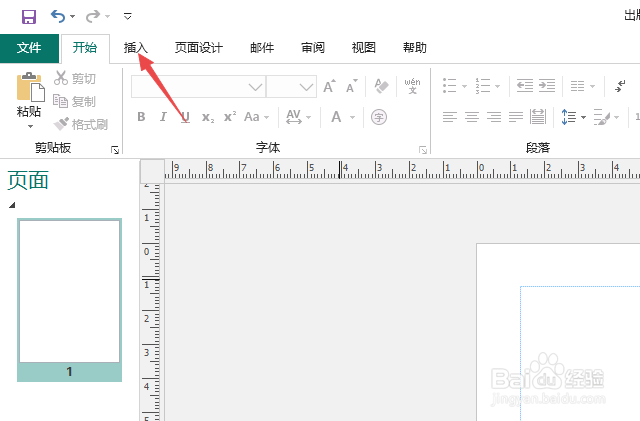Screen dimensions: 640x421
Task: Click the vertical ruler marker near 1
Action: [x=150, y=278]
